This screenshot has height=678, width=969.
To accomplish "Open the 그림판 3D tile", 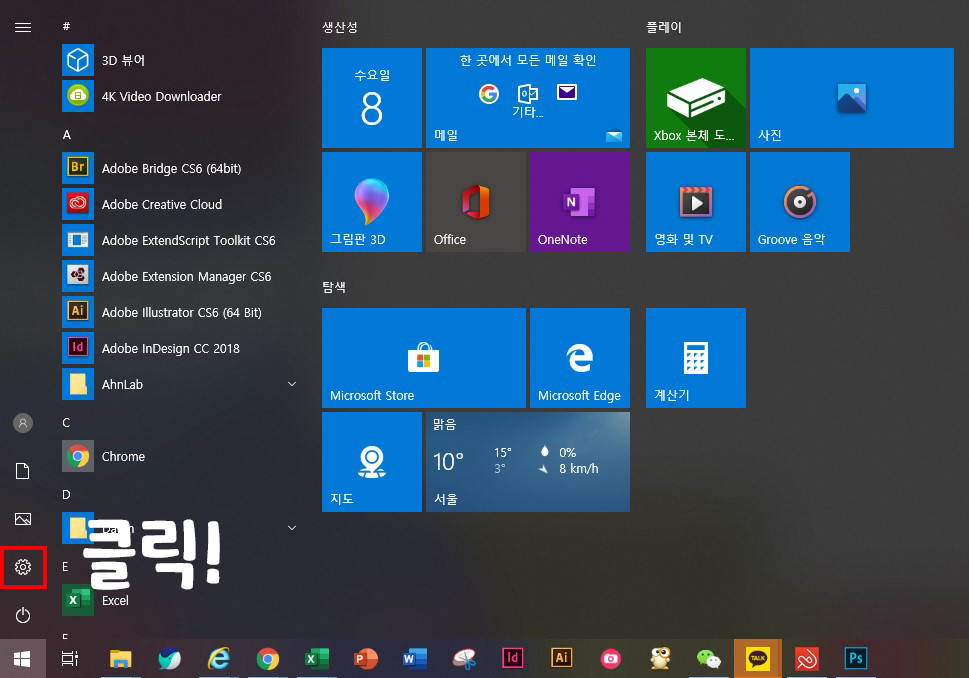I will pos(371,201).
